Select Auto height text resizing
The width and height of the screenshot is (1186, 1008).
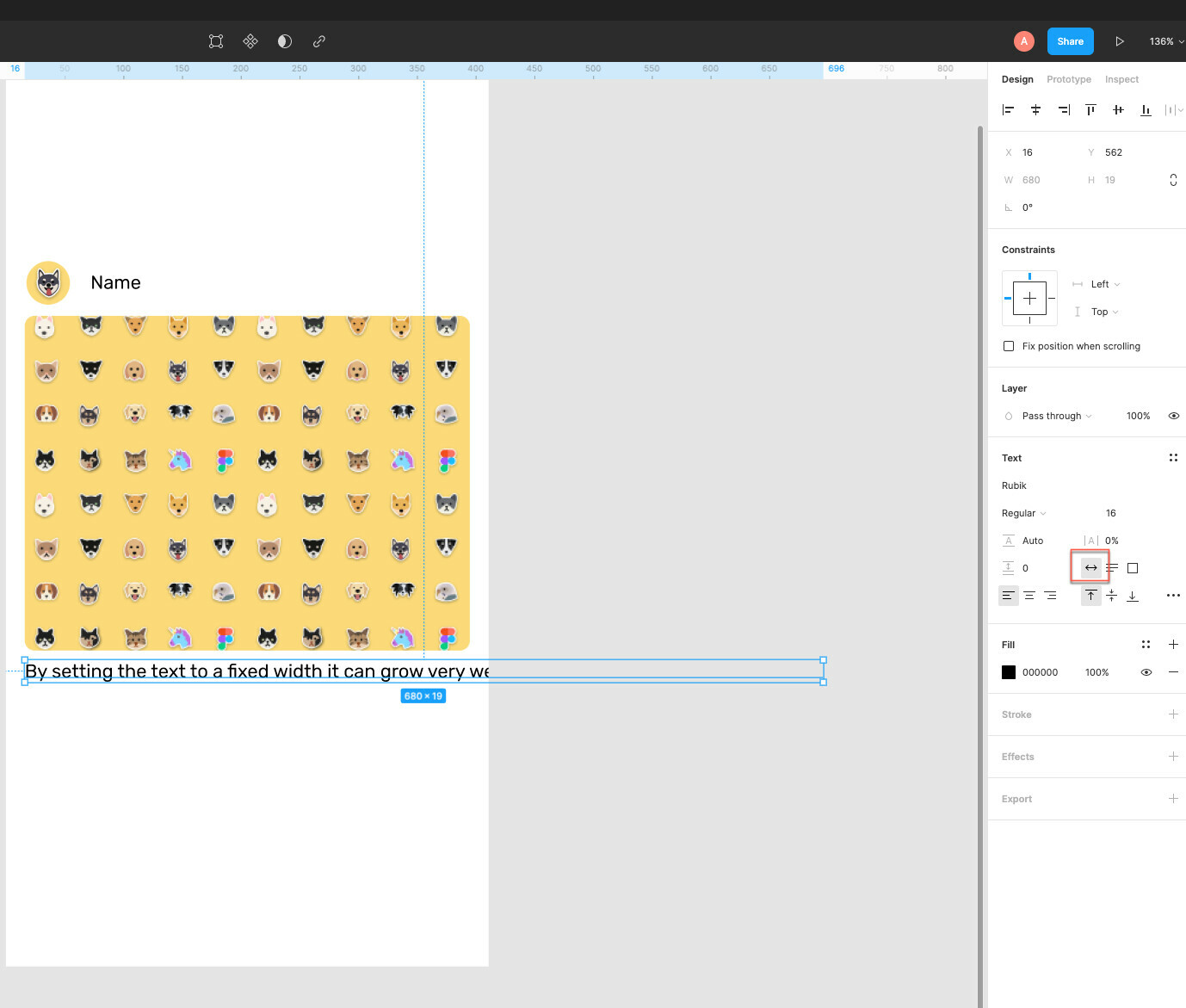point(1112,568)
